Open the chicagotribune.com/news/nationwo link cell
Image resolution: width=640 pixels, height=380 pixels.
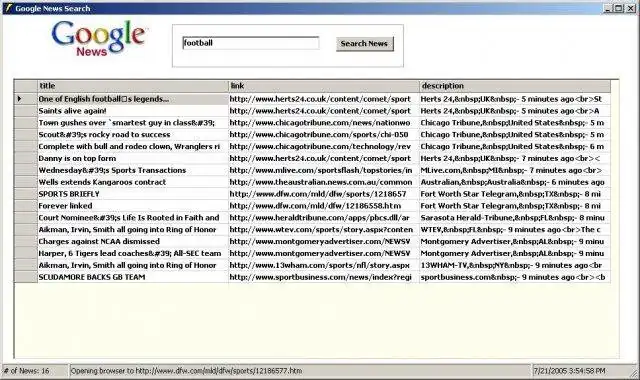324,122
